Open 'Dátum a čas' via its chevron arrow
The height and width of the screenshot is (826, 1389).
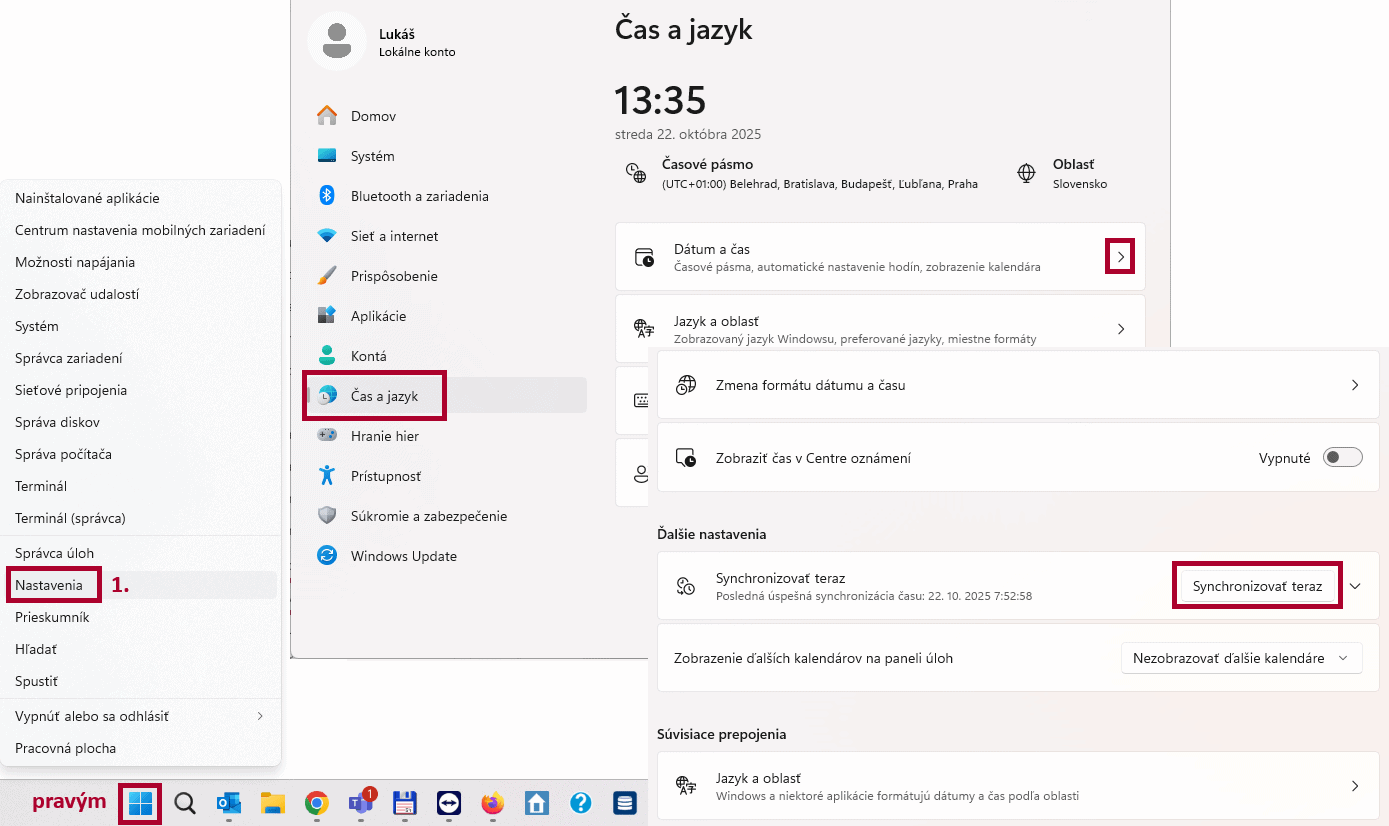pyautogui.click(x=1120, y=257)
